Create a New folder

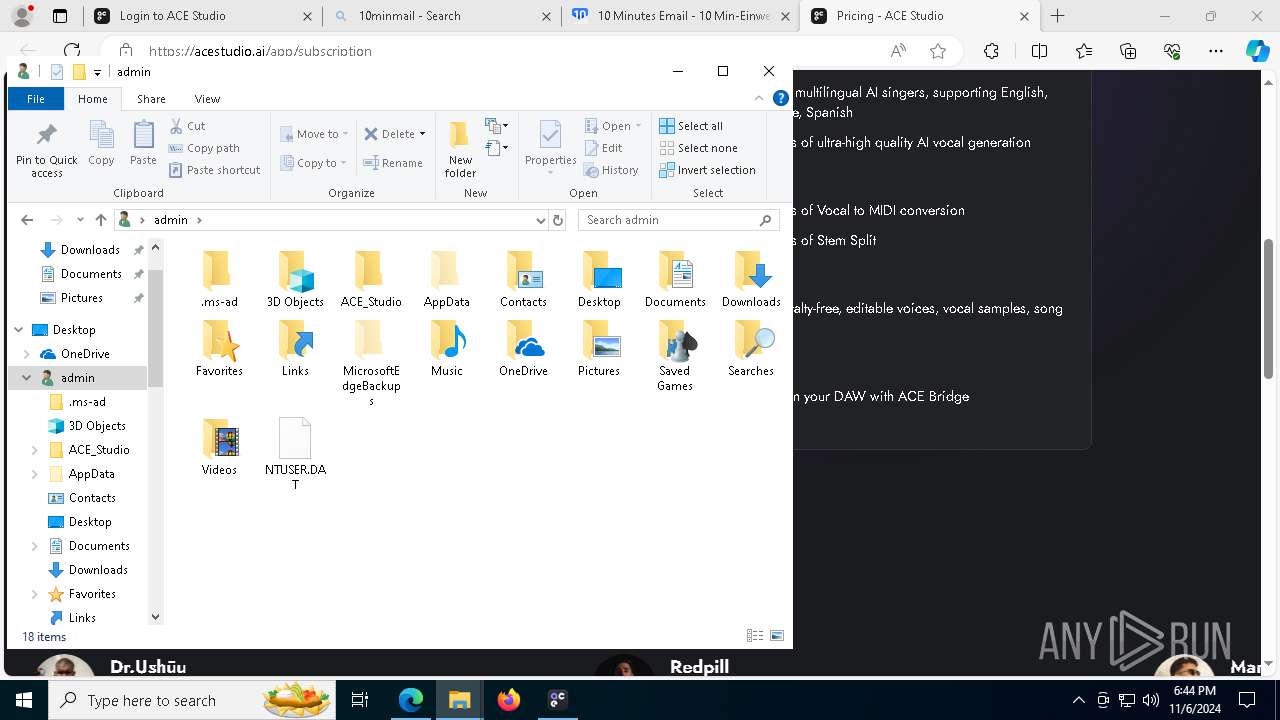click(x=460, y=150)
